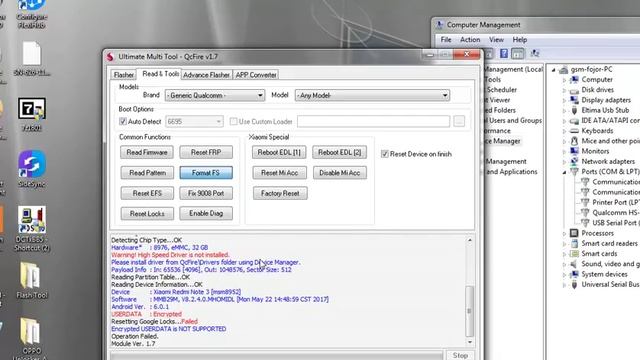Select the Flash Tool folder icon

[x=31, y=276]
